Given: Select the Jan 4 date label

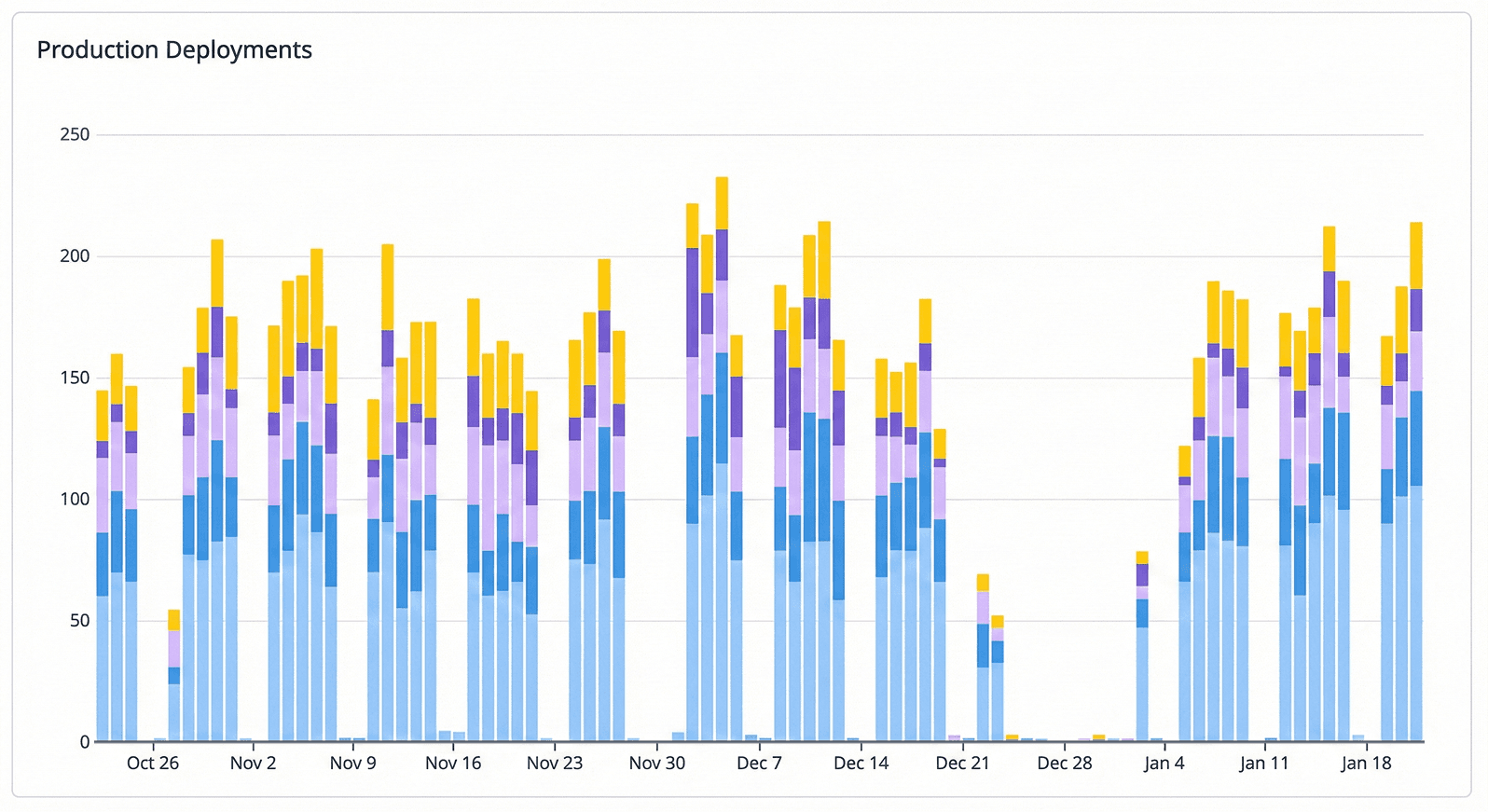Looking at the screenshot, I should click(1164, 764).
